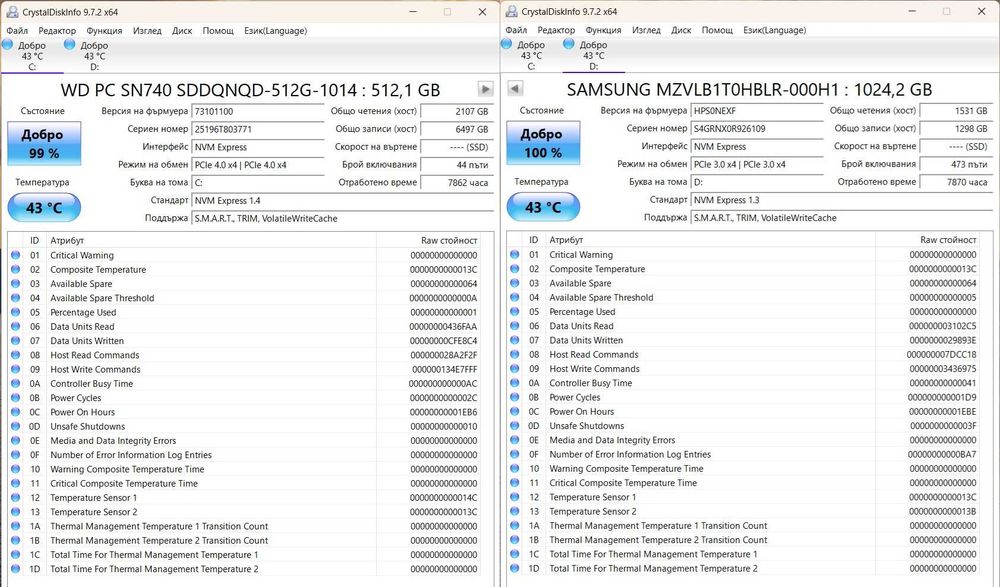Click the status dot for Available Spare in Samsung window
The height and width of the screenshot is (587, 1000).
click(x=515, y=283)
